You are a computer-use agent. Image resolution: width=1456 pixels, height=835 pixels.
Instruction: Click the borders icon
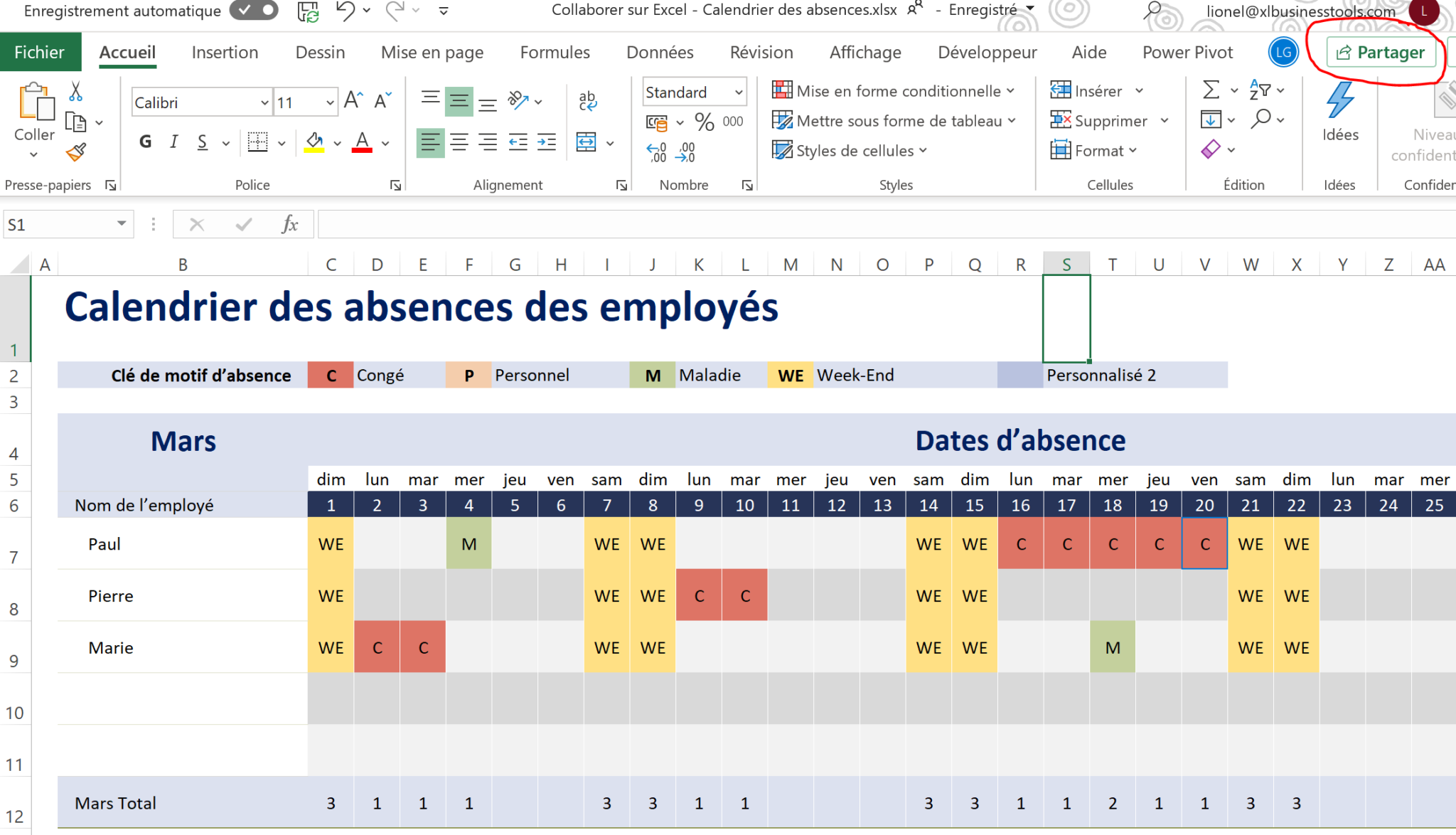tap(257, 142)
